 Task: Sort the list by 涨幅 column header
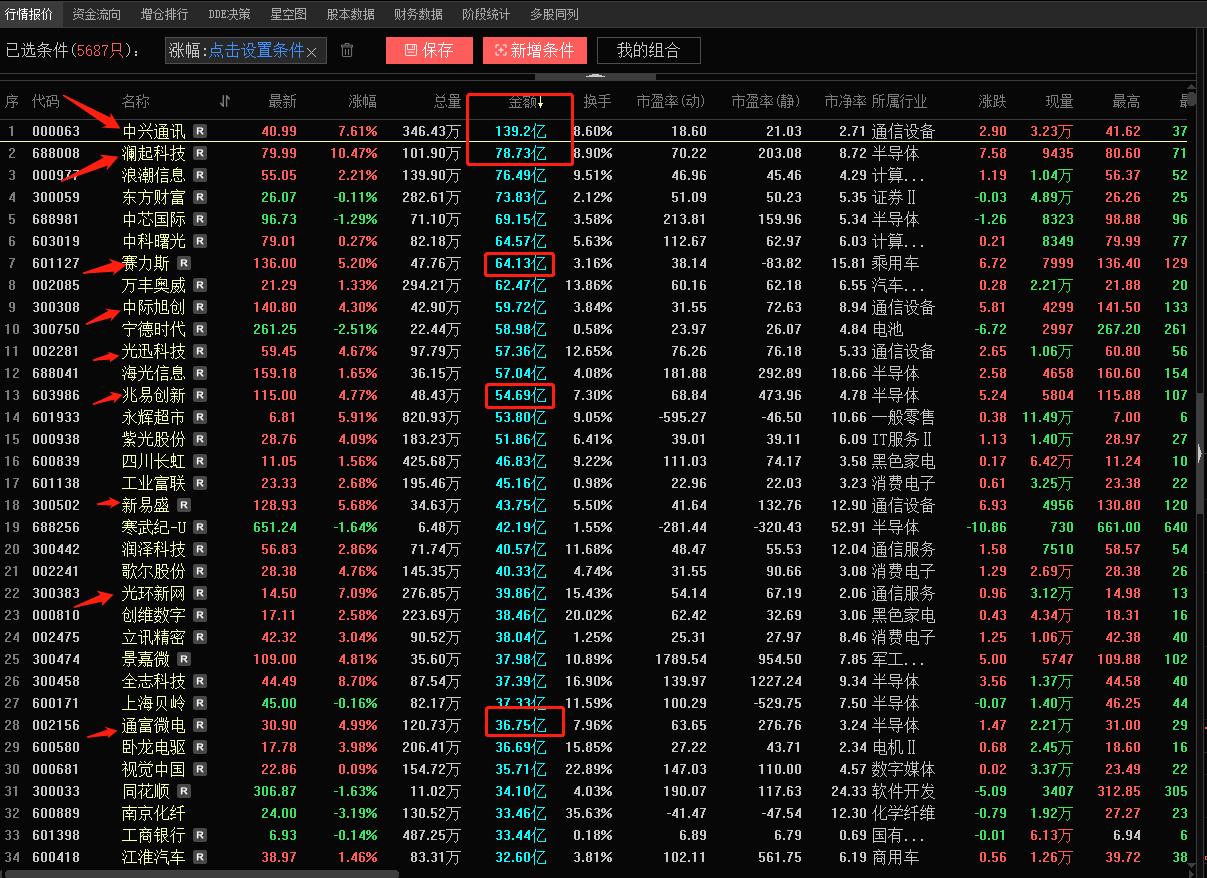pyautogui.click(x=362, y=101)
